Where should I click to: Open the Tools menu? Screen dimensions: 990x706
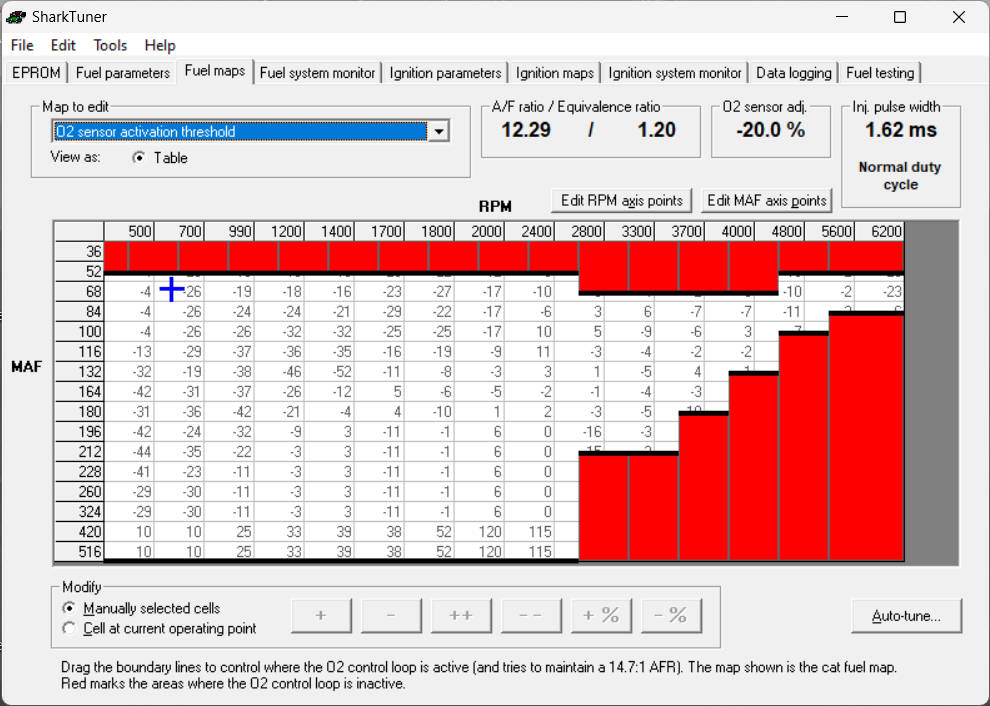tap(110, 45)
